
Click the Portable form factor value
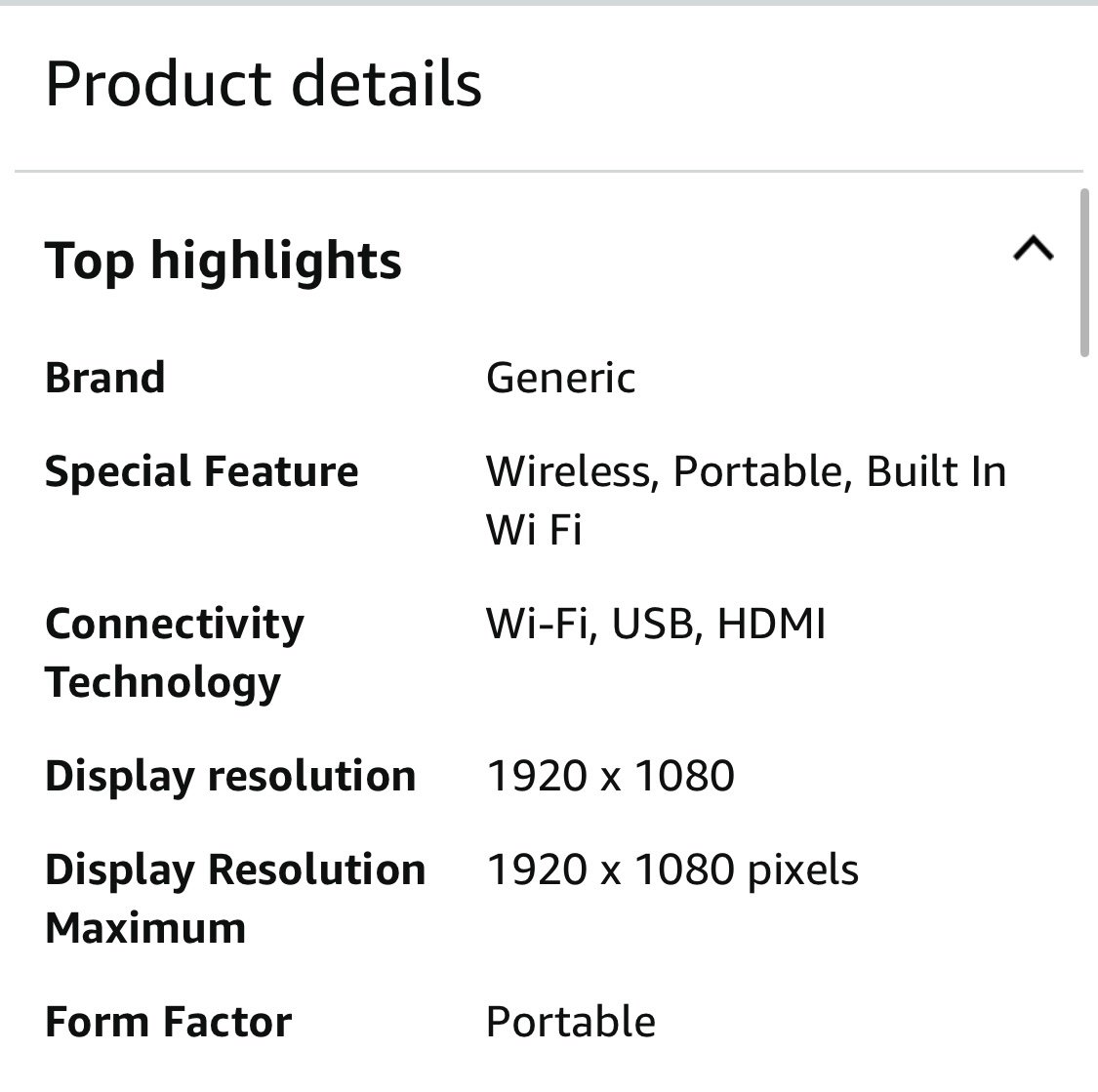(571, 1022)
